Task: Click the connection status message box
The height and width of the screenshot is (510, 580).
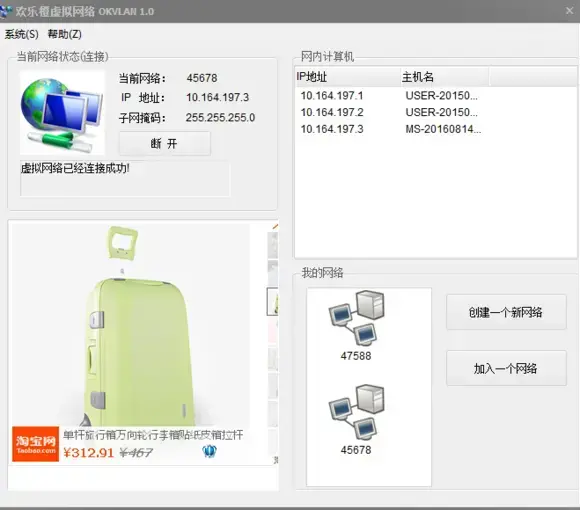Action: [125, 178]
